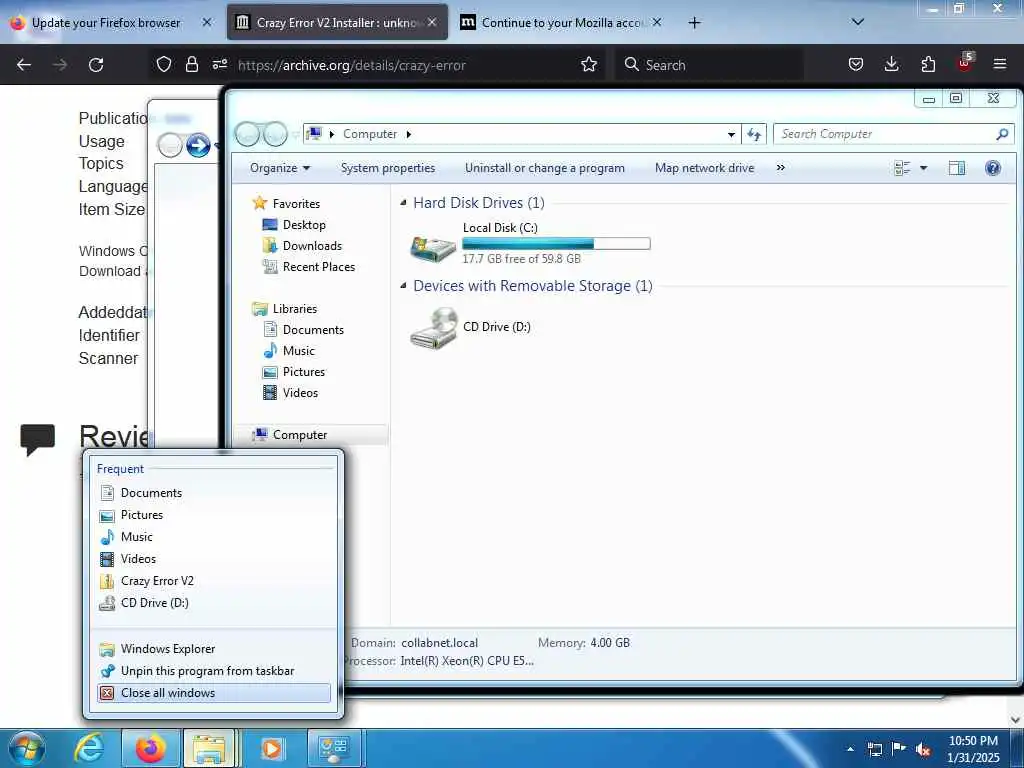
Task: Switch to Continue to your Mozilla account tab
Action: (x=563, y=23)
